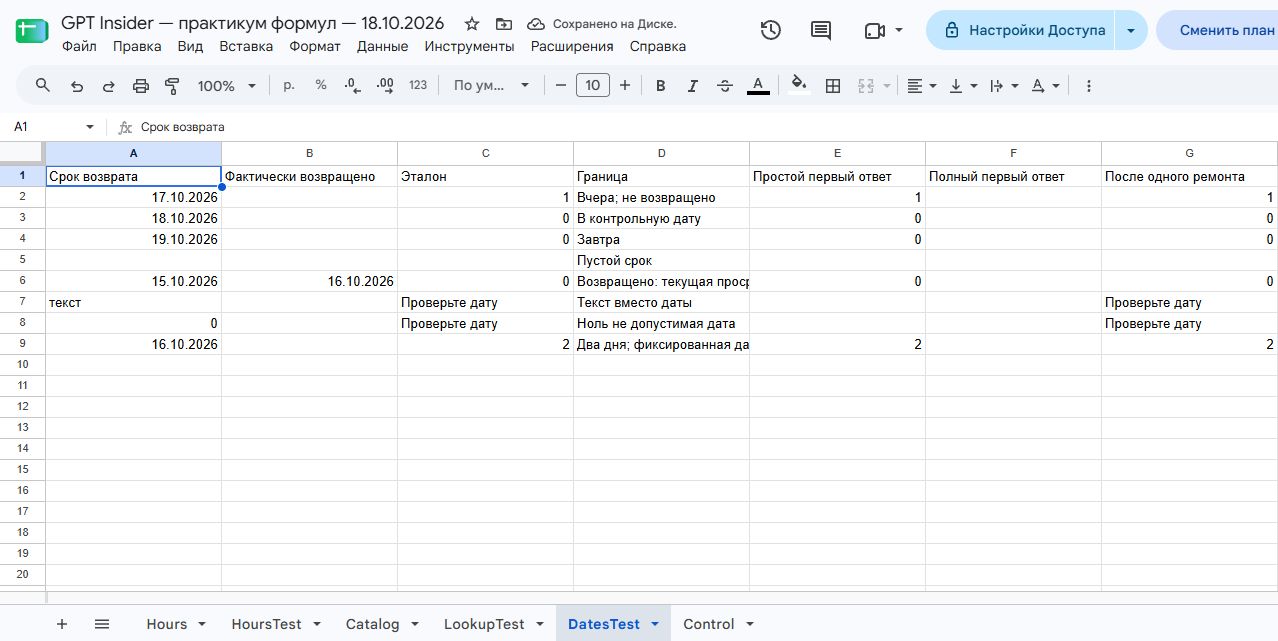Toggle italic formatting

[692, 86]
